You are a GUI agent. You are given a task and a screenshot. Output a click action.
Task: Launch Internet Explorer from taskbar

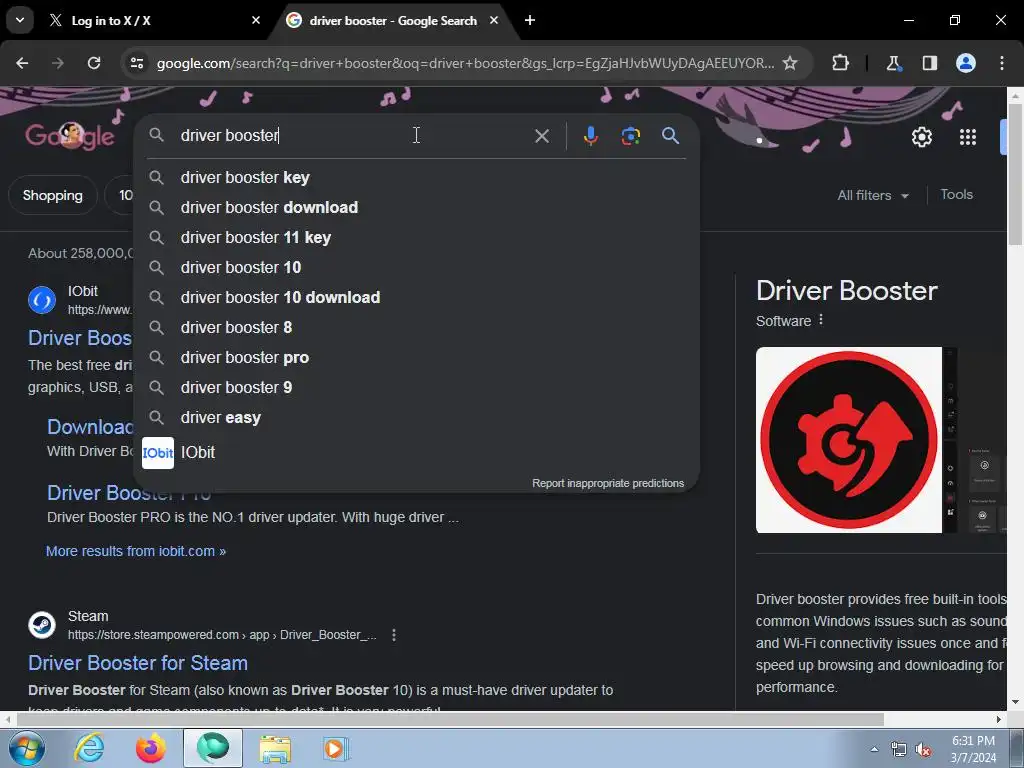pyautogui.click(x=89, y=748)
